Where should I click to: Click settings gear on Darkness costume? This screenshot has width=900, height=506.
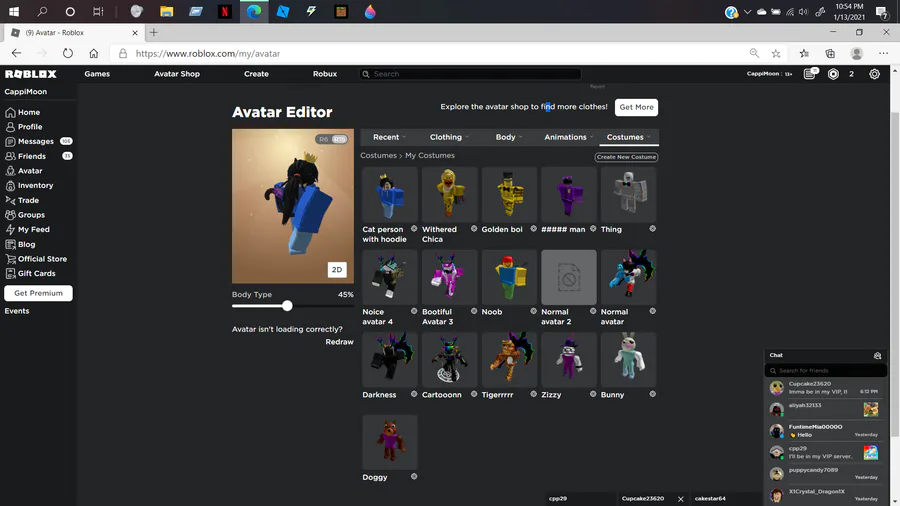click(414, 394)
